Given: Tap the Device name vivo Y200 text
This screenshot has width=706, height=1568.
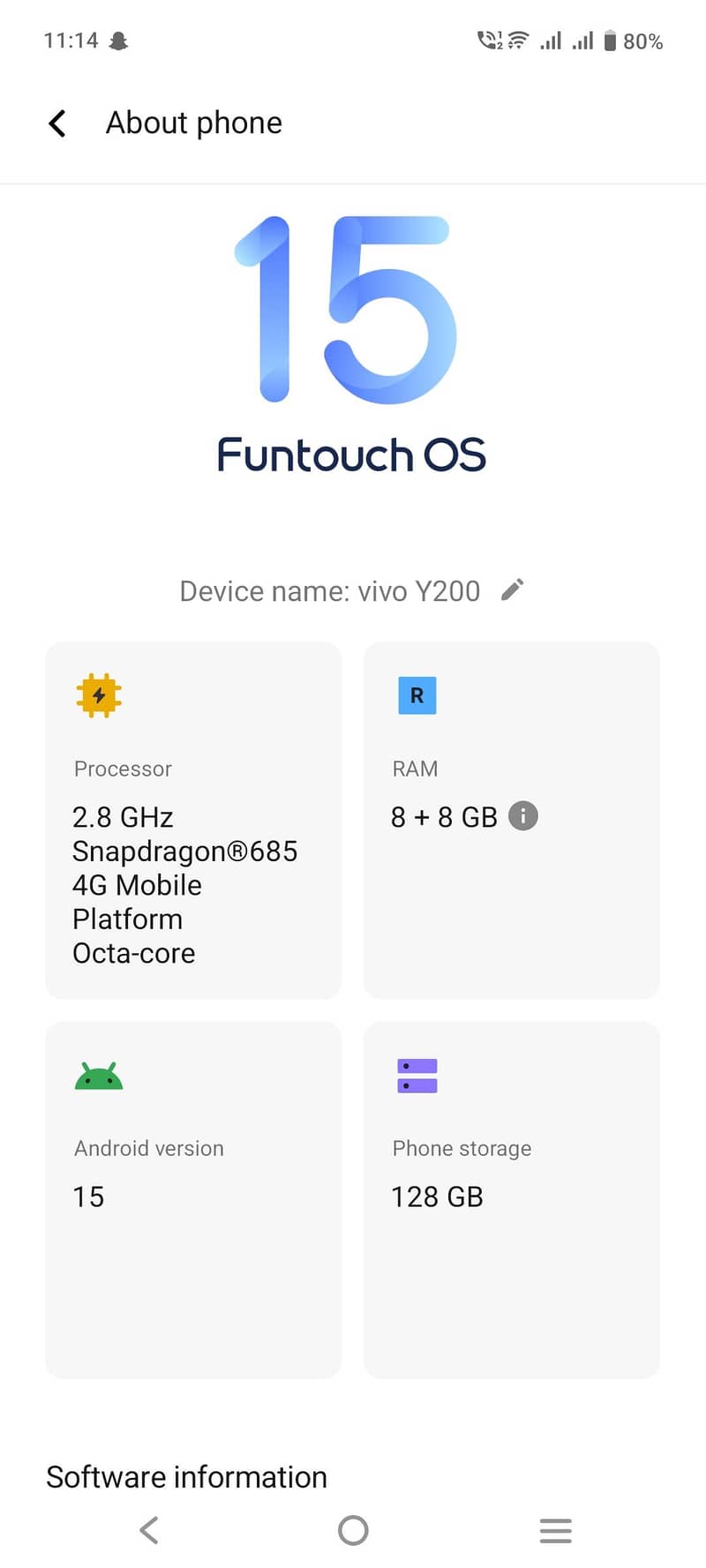Looking at the screenshot, I should (x=329, y=591).
